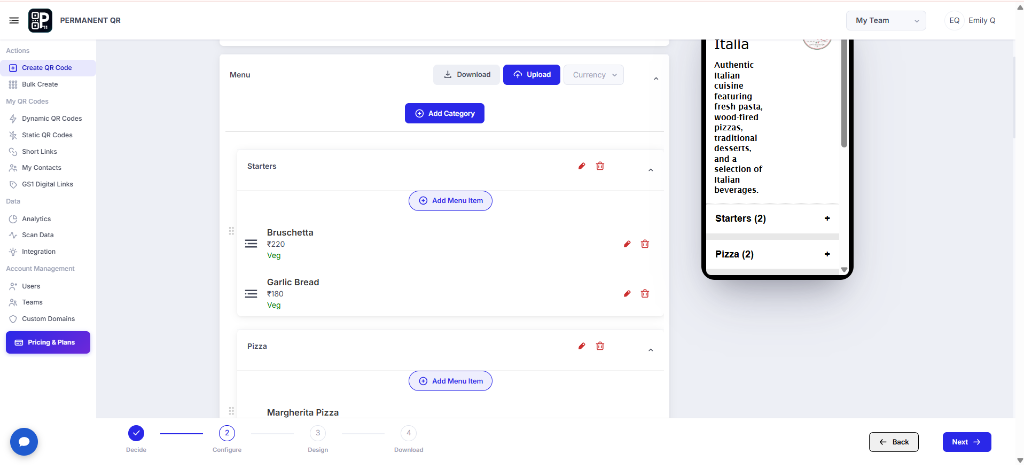Proceed with the Next button

[x=967, y=442]
